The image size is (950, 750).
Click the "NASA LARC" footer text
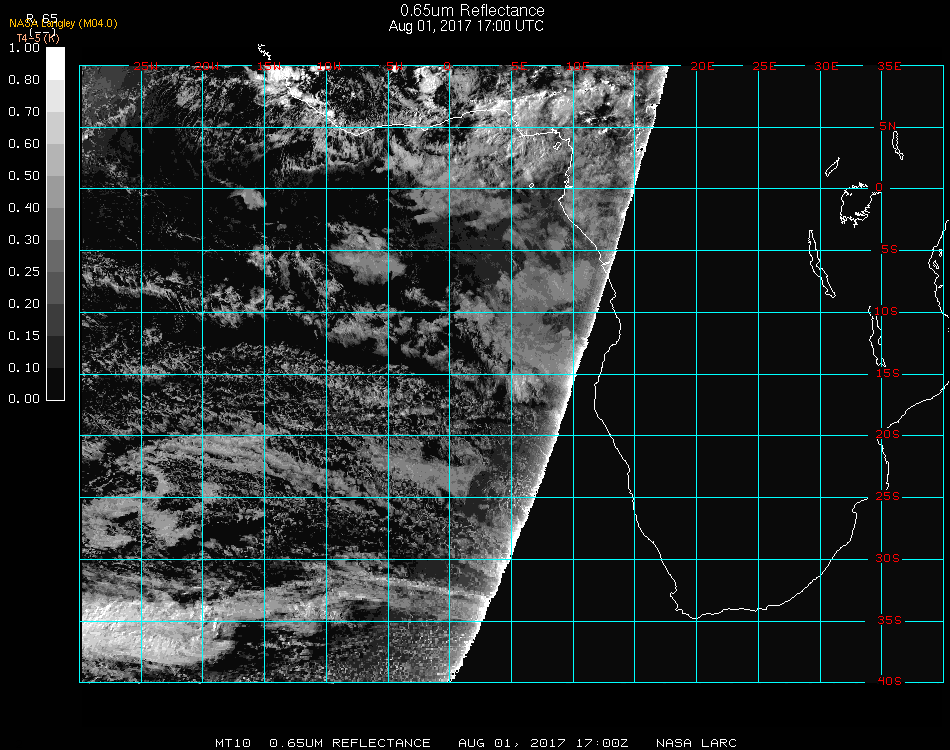coord(696,743)
